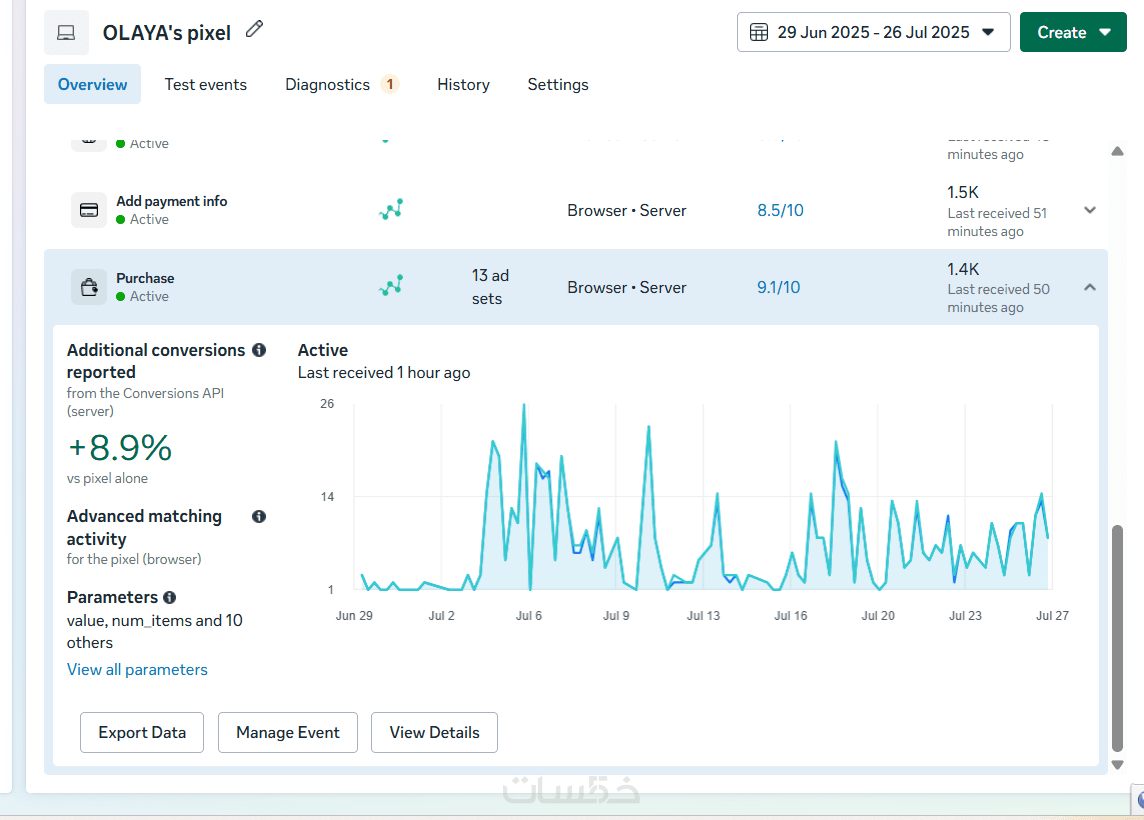Screen dimensions: 1144x820
Task: Click the Purchase shopping bag icon
Action: click(x=89, y=287)
